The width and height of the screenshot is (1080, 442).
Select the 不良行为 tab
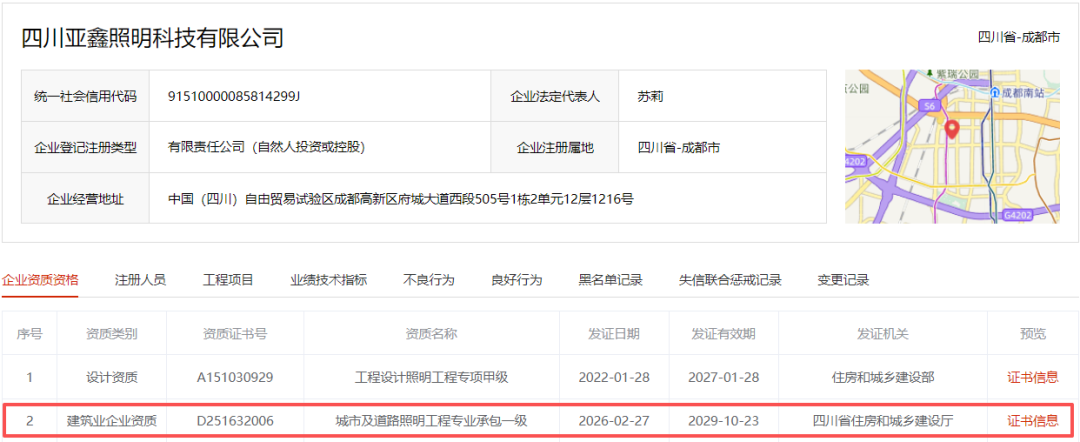tap(429, 280)
